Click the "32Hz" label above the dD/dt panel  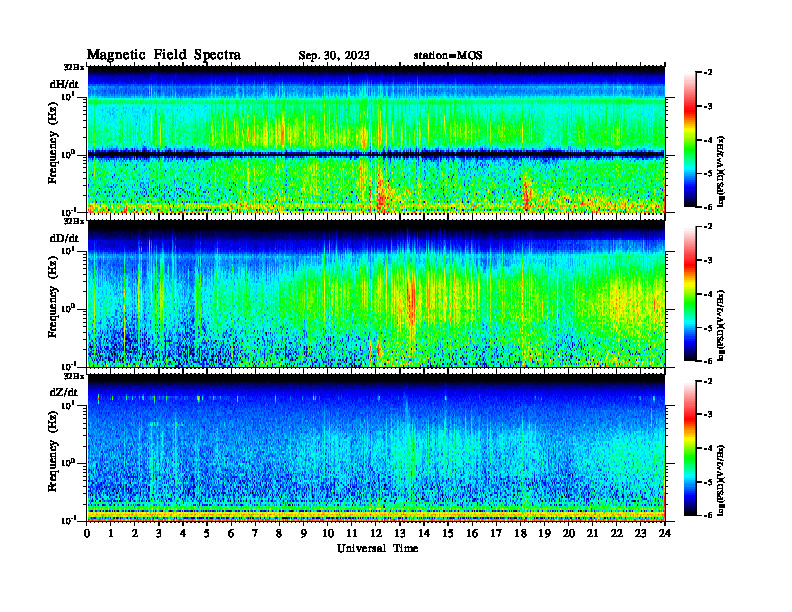[x=74, y=221]
